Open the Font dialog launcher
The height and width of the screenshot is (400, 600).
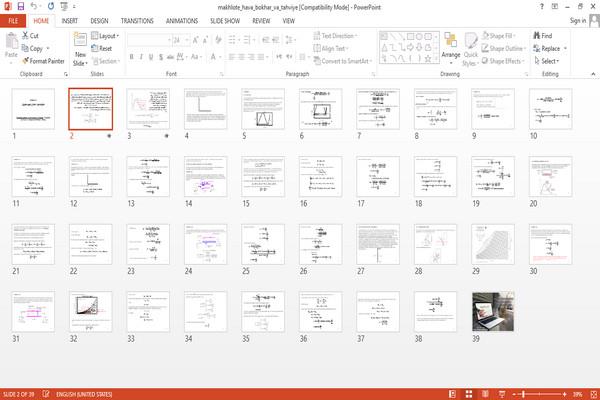click(221, 74)
